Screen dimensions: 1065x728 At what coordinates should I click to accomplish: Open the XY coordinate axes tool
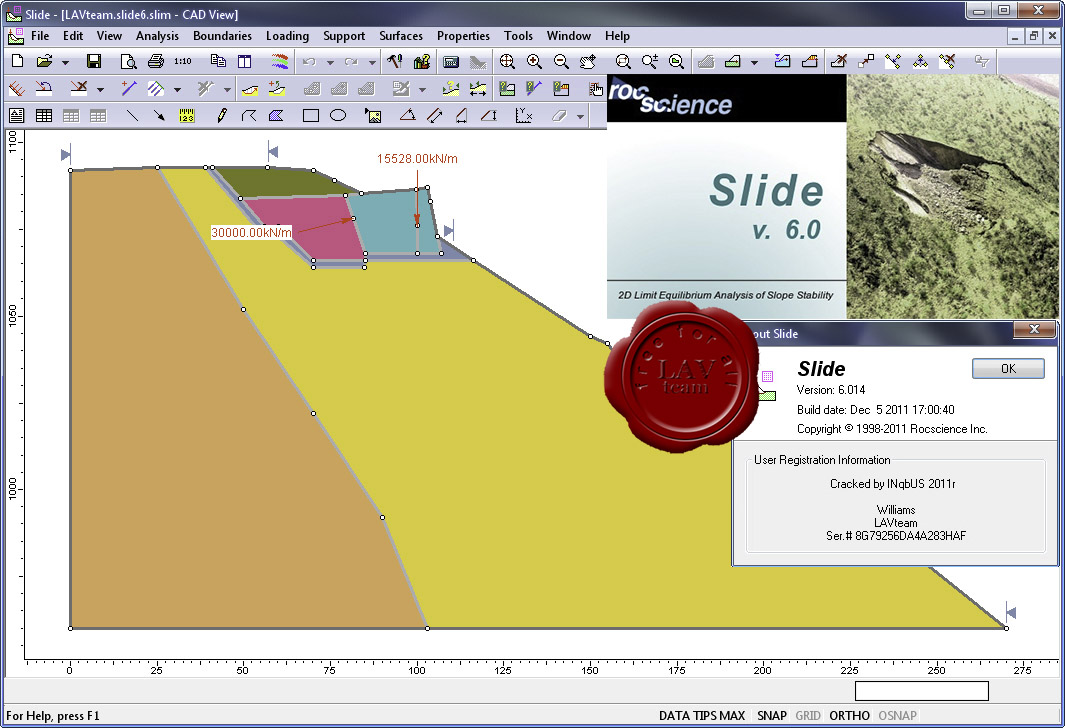524,116
